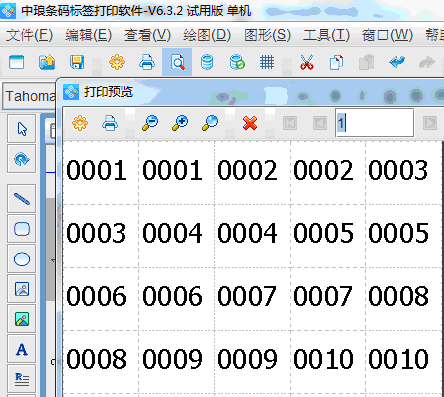Click the 打印预览 window title

[x=108, y=92]
